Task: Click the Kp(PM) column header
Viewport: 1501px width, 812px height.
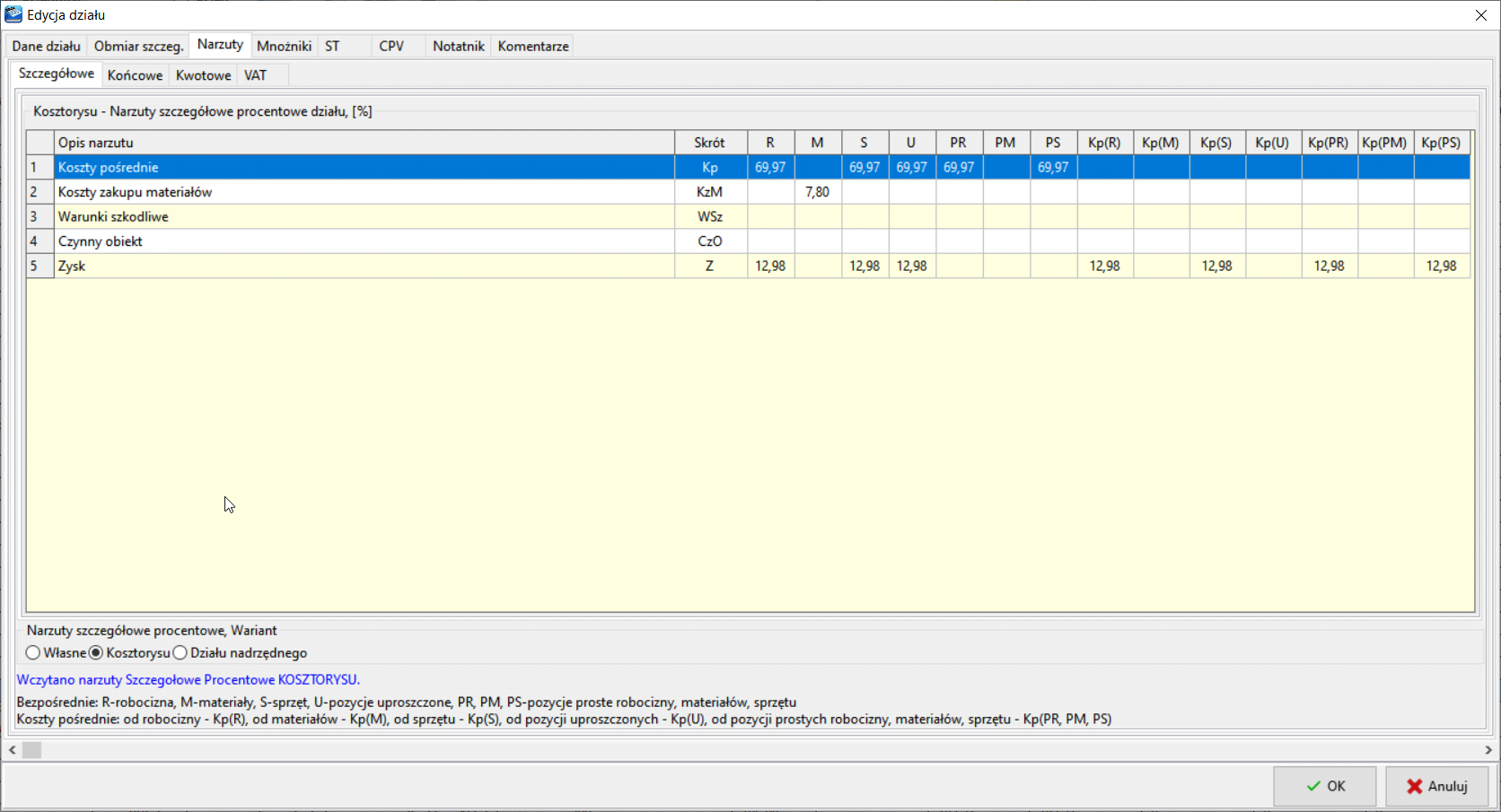Action: [x=1384, y=143]
